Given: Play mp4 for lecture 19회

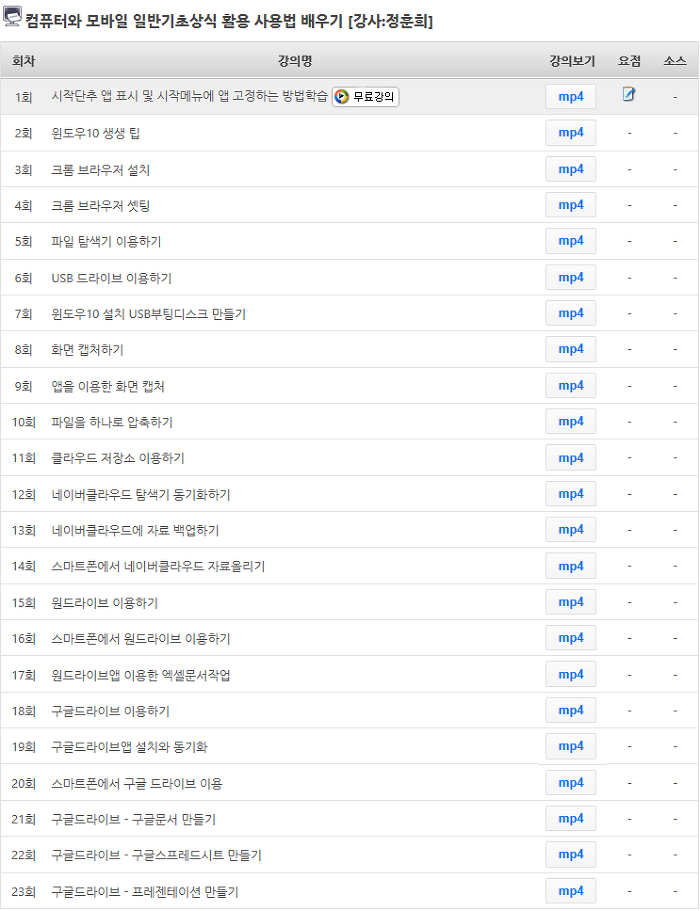Looking at the screenshot, I should (570, 747).
